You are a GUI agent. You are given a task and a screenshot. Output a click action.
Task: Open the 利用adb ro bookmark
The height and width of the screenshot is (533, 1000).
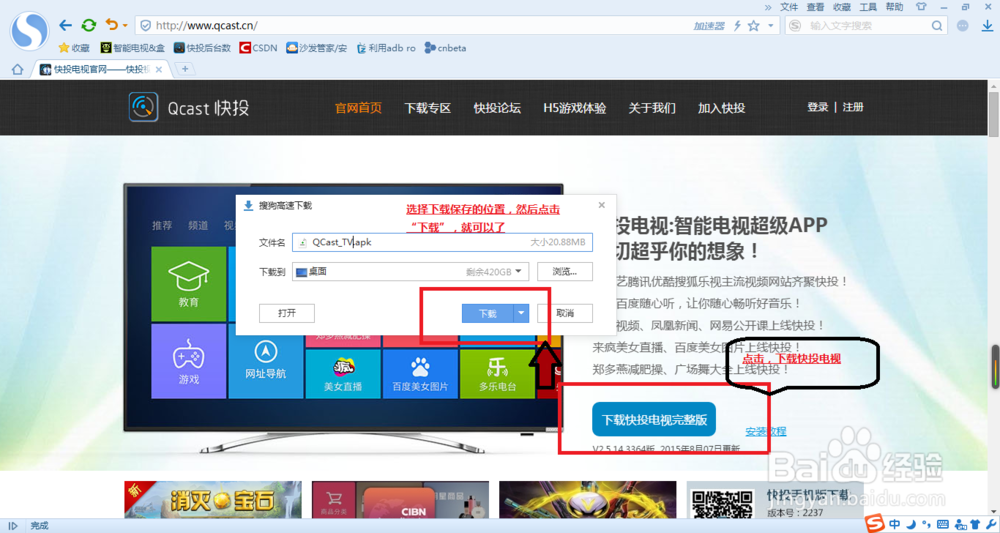(386, 48)
